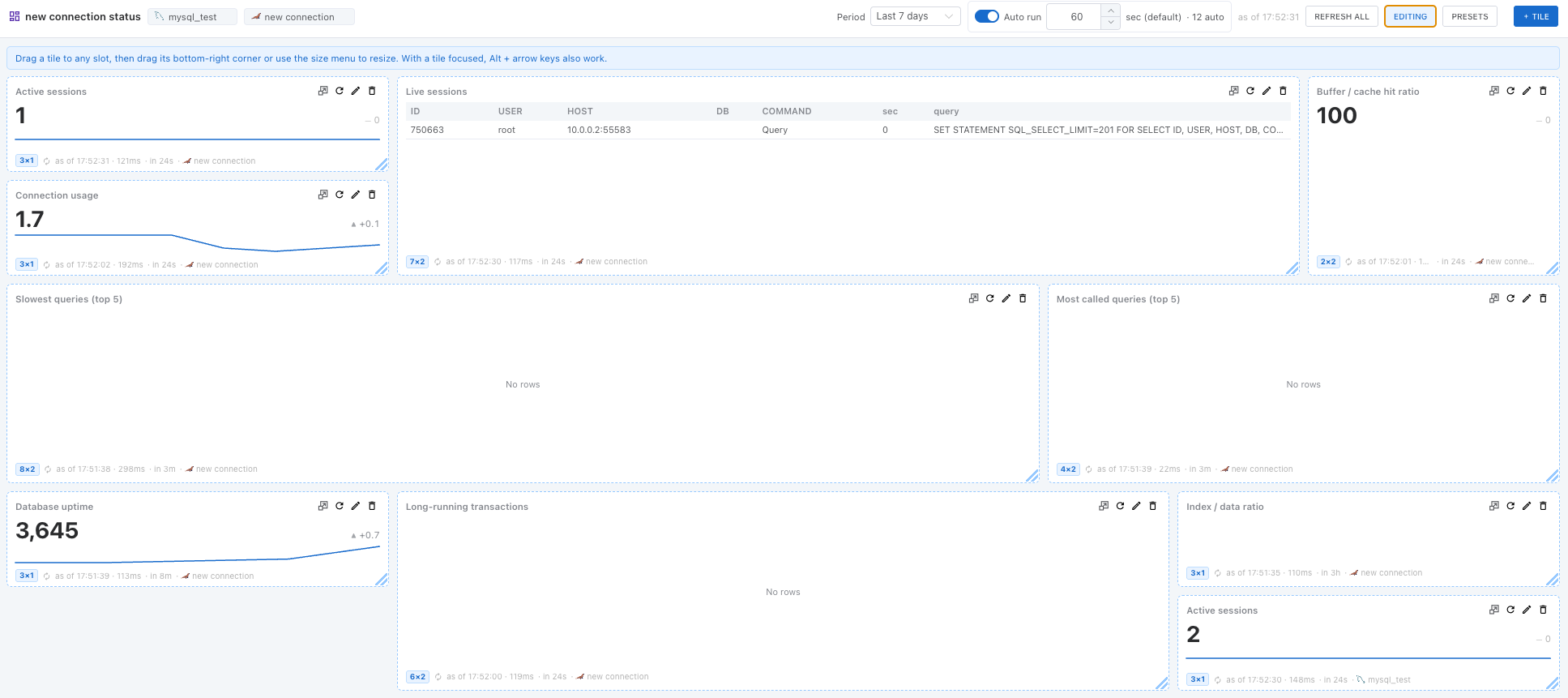The width and height of the screenshot is (1568, 698).
Task: Toggle the Auto run switch
Action: 986,16
